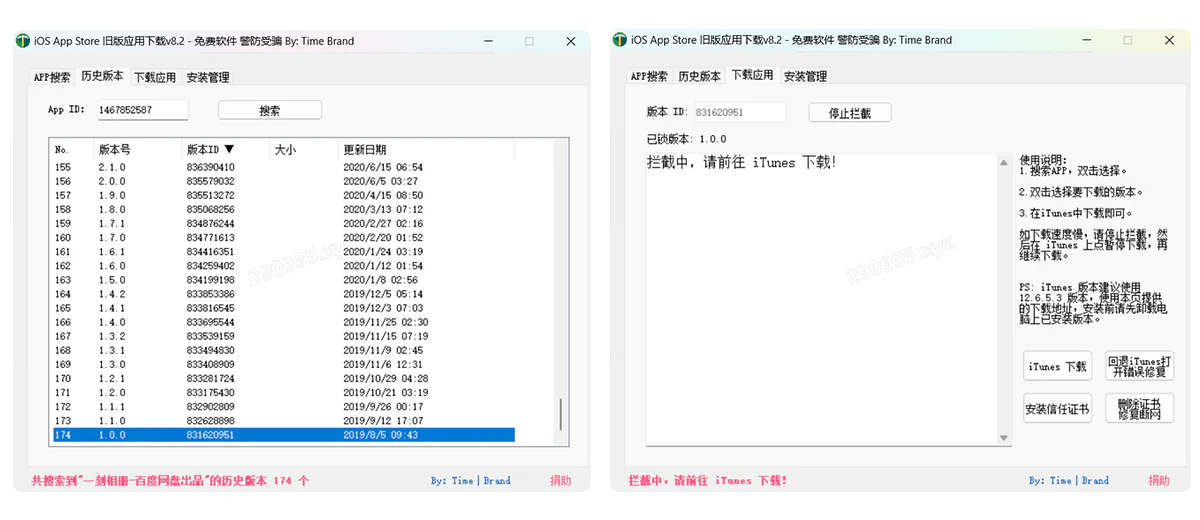Open 安装管理 tab in the left window
Viewport: 1200px width, 520px height.
[208, 77]
